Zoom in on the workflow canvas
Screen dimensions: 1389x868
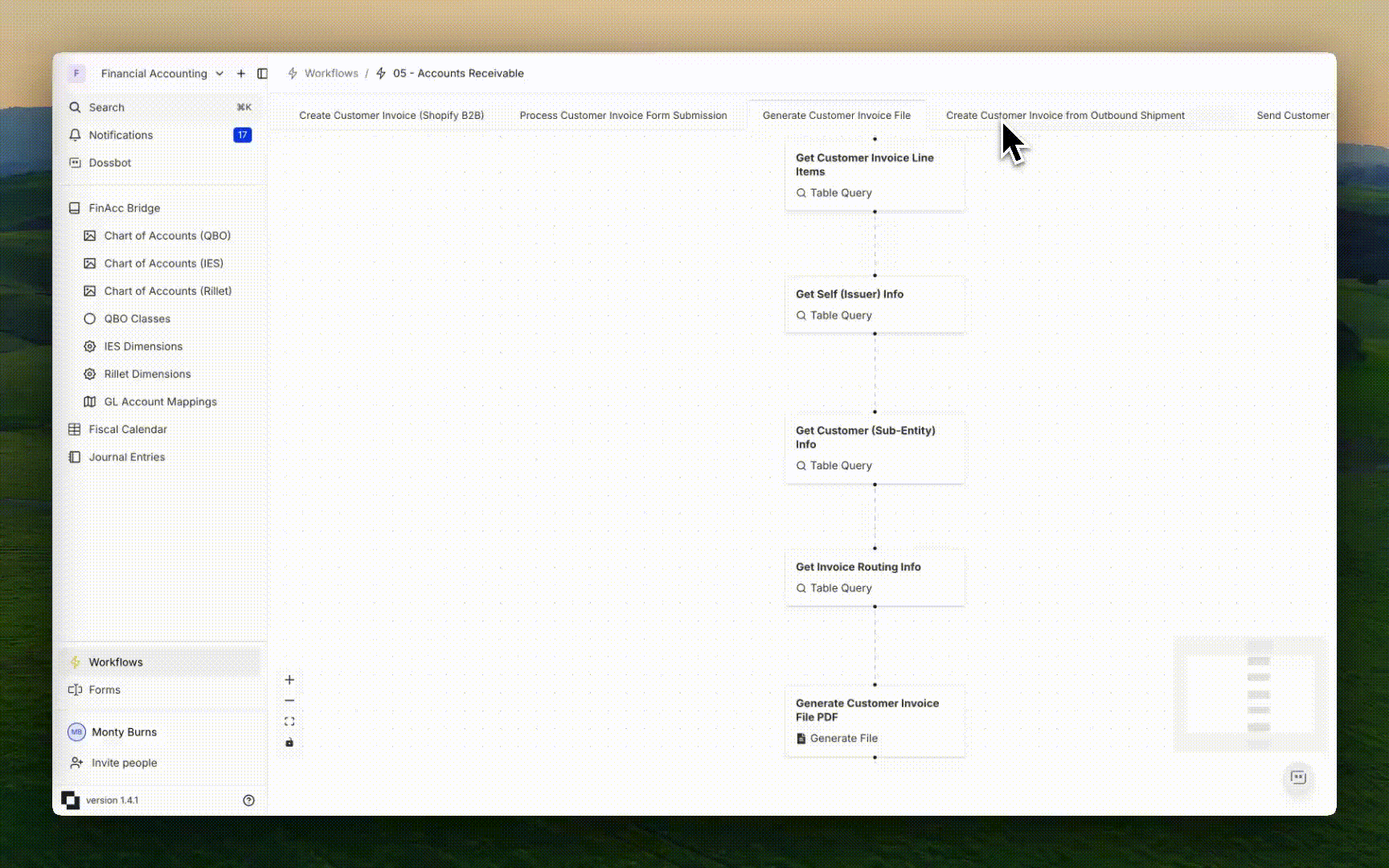coord(289,680)
